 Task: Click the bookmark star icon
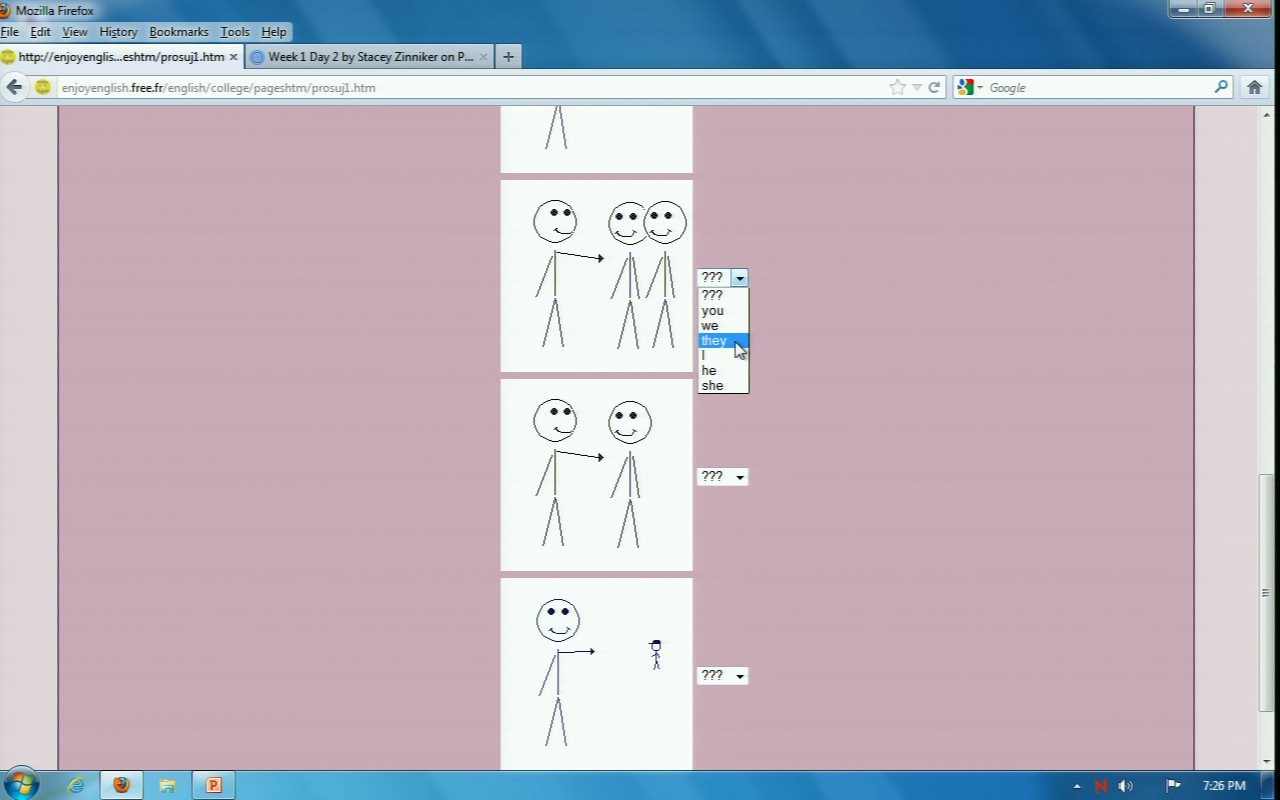(x=897, y=87)
